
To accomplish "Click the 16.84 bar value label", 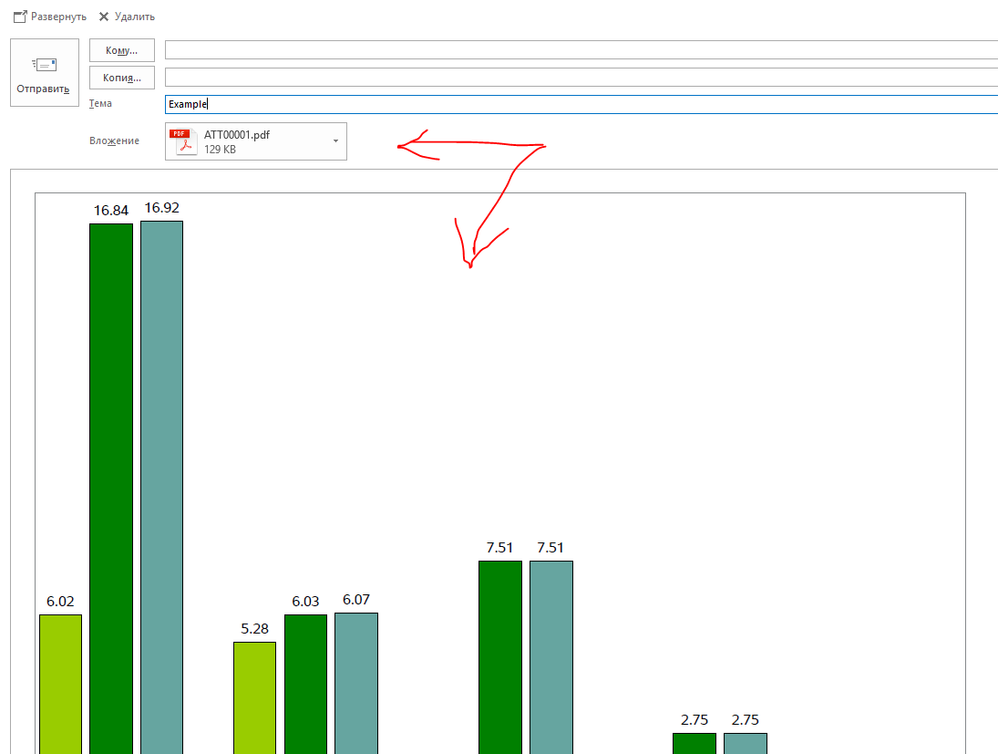I will click(x=111, y=211).
